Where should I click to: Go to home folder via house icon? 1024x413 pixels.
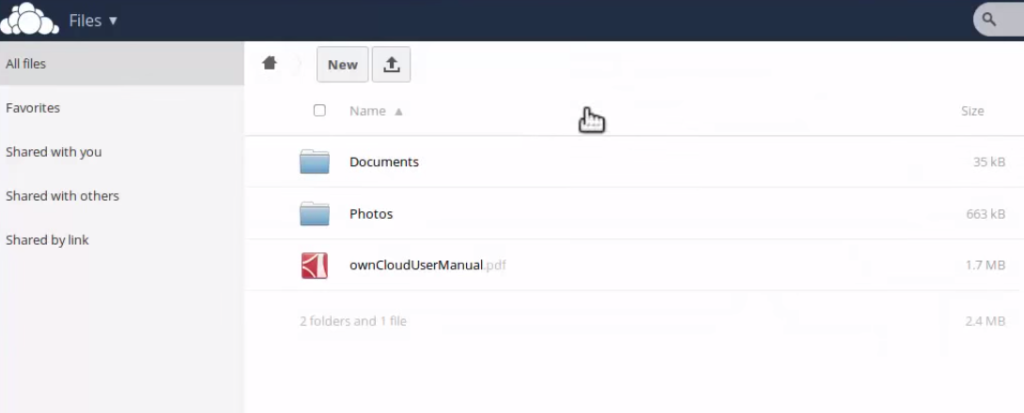[x=270, y=63]
